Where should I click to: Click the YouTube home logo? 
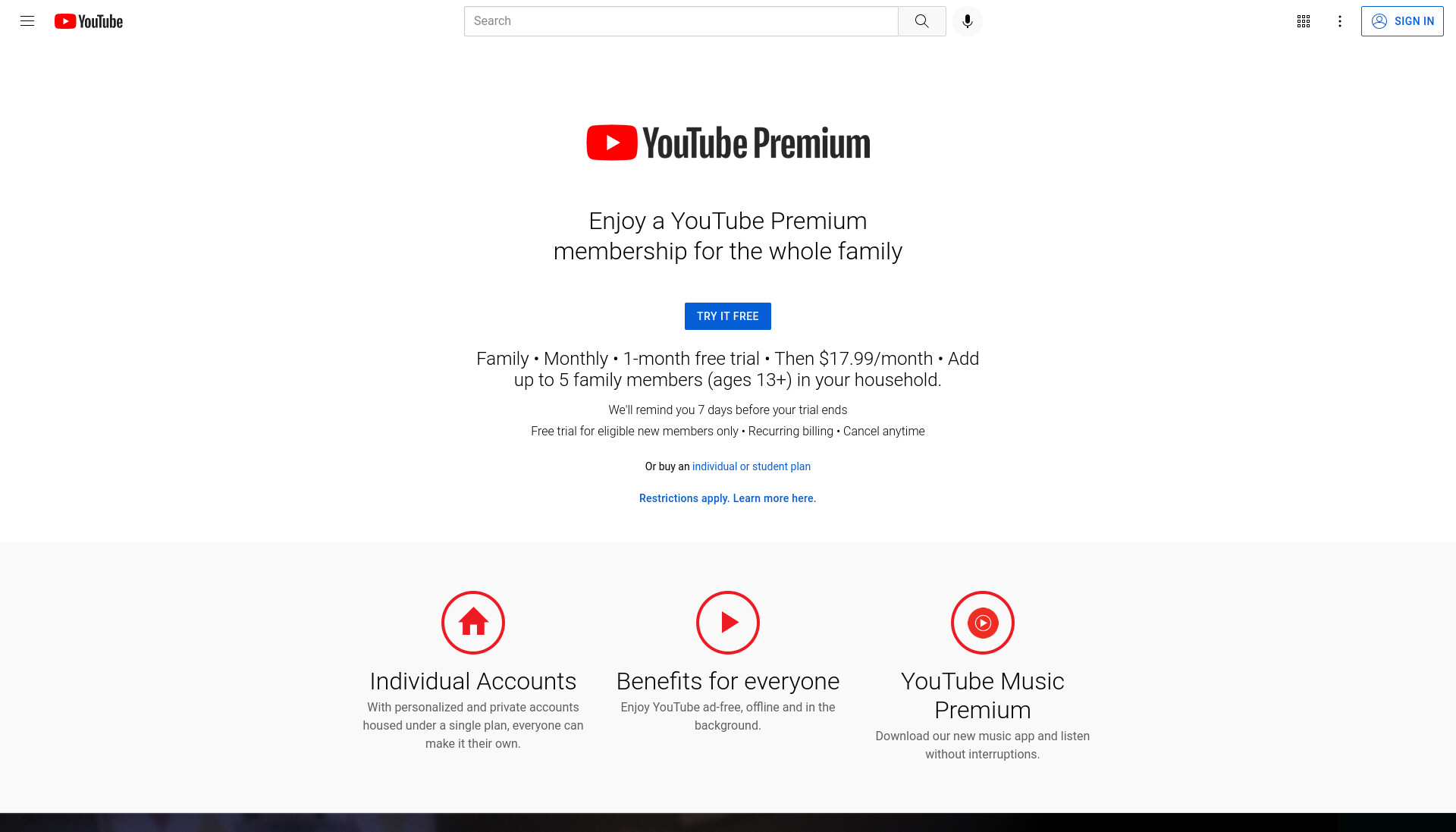pos(89,21)
